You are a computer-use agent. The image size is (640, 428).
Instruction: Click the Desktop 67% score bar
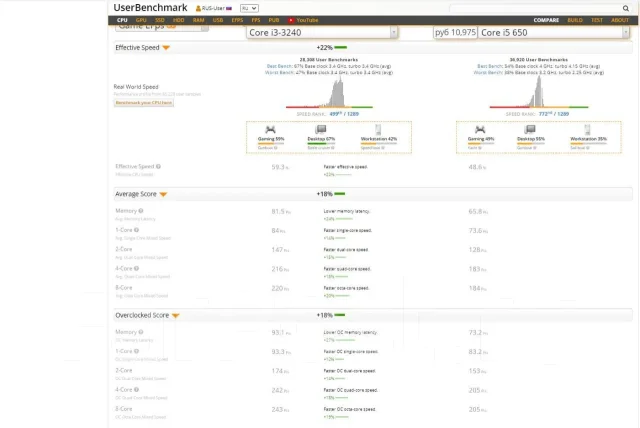pyautogui.click(x=321, y=144)
